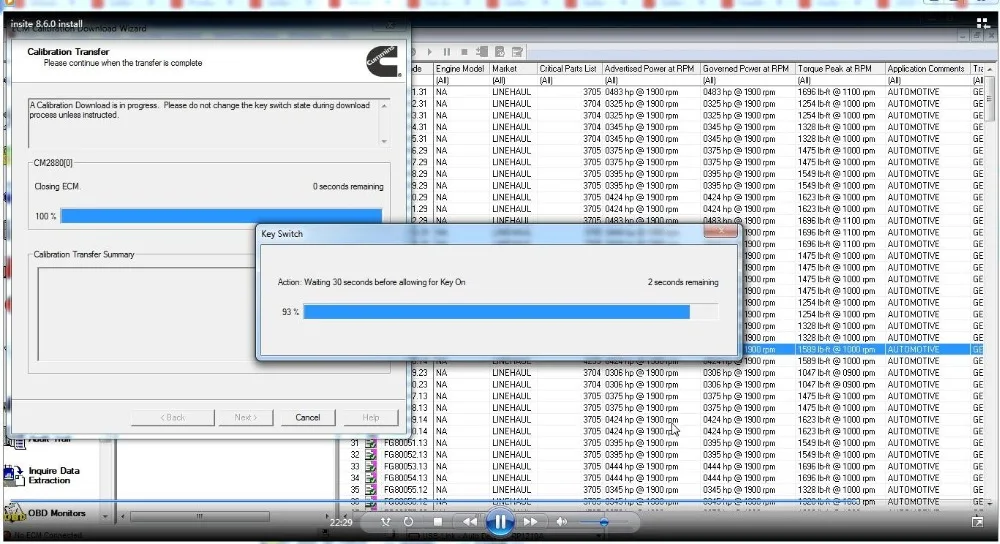This screenshot has height=544, width=1000.
Task: Click the scroll-down arrow of the message box
Action: tap(384, 141)
